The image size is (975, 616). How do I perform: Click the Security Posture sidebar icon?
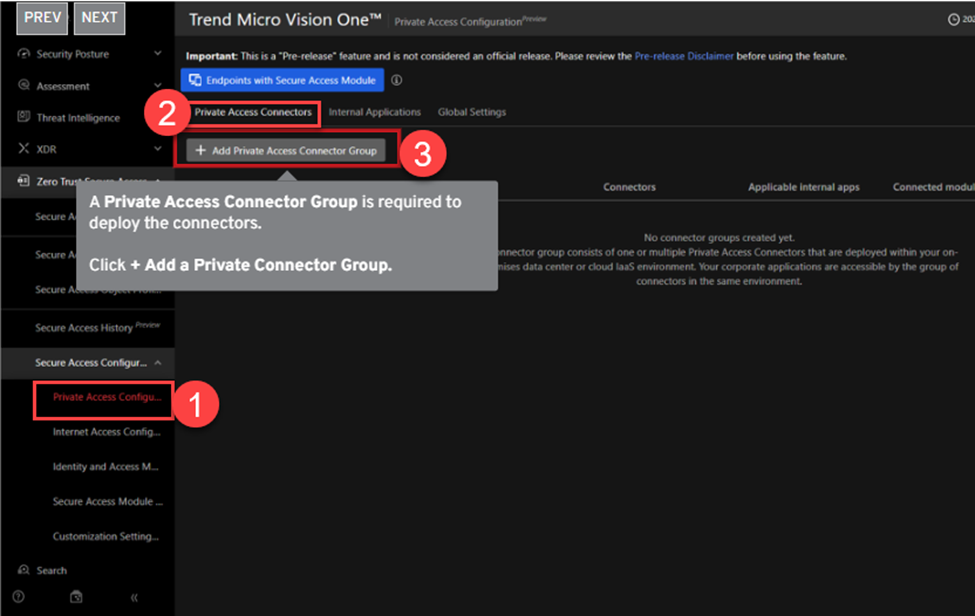pos(24,53)
